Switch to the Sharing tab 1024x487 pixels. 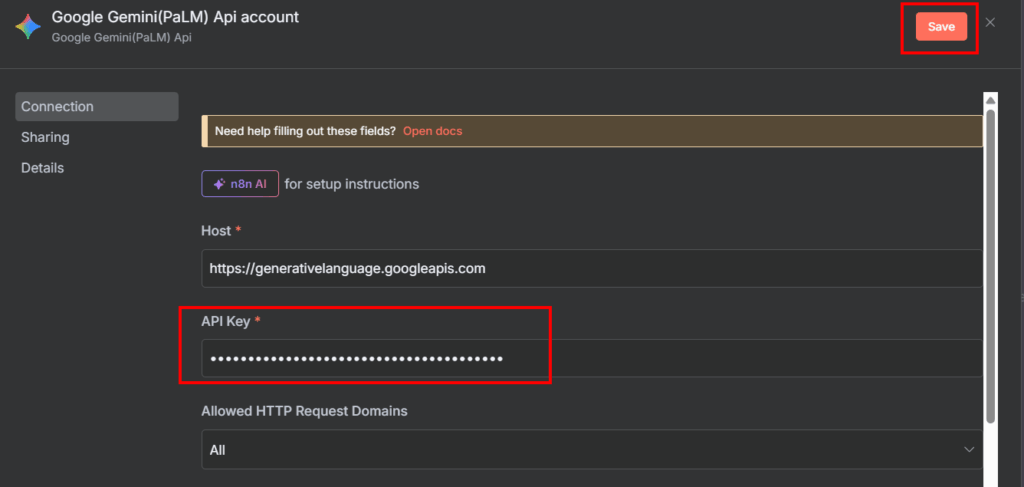pos(45,137)
